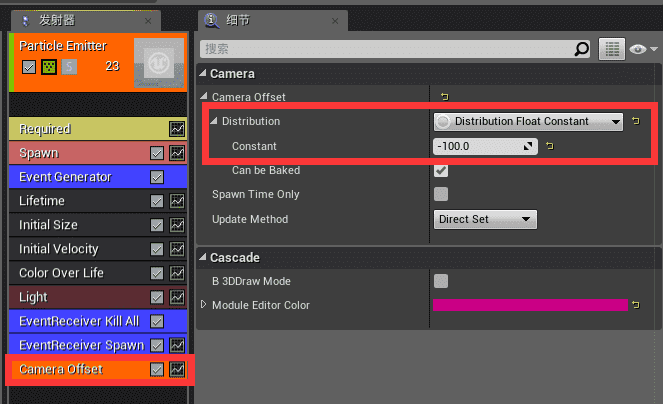Show Camera Offset module in curve editor
This screenshot has height=404, width=663.
[177, 369]
